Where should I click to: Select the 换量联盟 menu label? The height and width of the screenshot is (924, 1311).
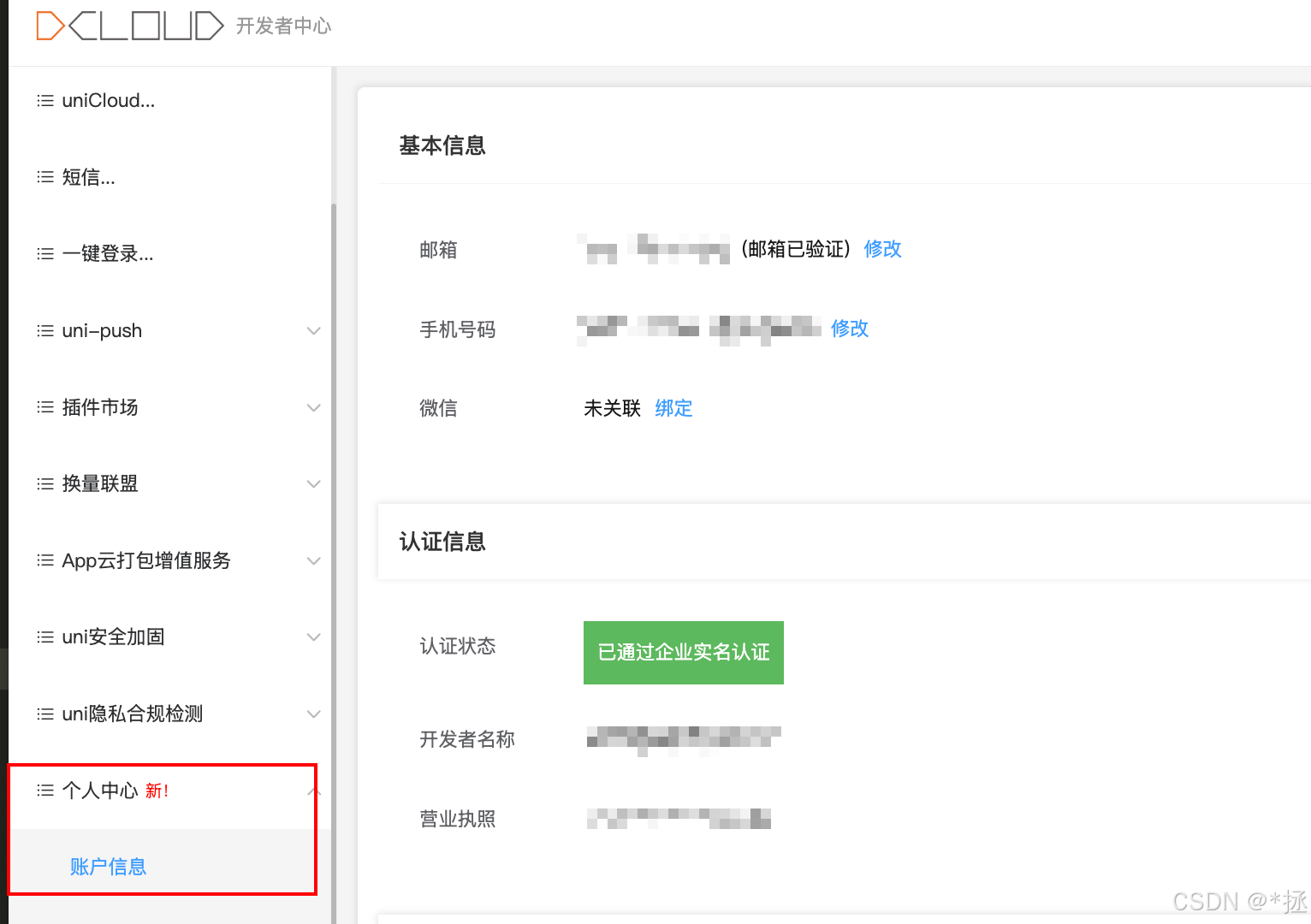pyautogui.click(x=100, y=484)
